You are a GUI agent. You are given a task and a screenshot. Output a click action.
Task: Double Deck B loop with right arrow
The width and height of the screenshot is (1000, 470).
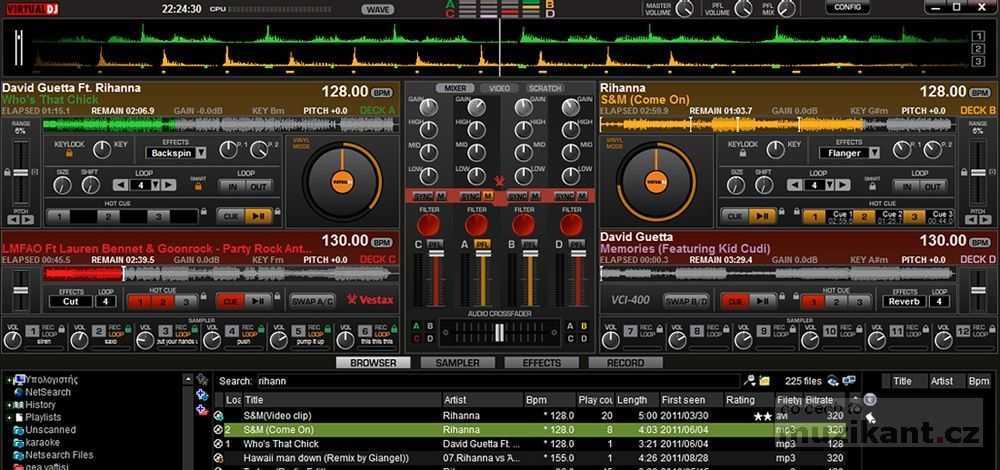coord(841,185)
